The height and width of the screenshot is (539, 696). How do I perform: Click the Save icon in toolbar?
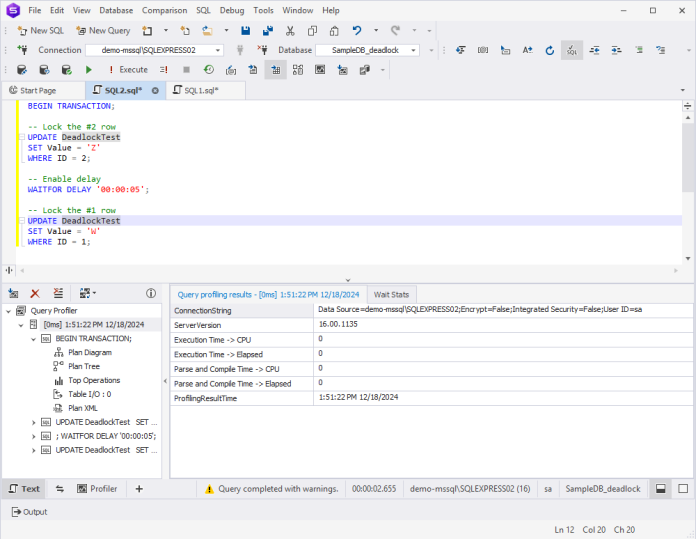tap(245, 31)
